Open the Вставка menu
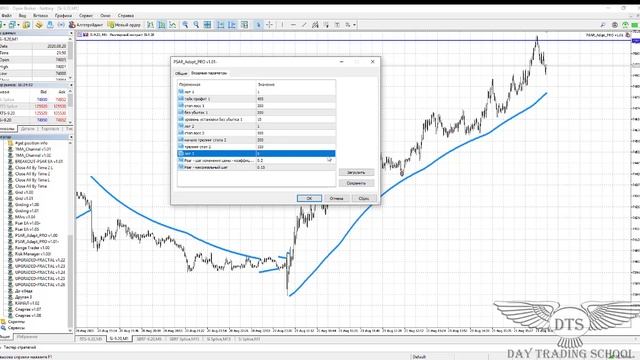The height and width of the screenshot is (360, 640). (40, 16)
